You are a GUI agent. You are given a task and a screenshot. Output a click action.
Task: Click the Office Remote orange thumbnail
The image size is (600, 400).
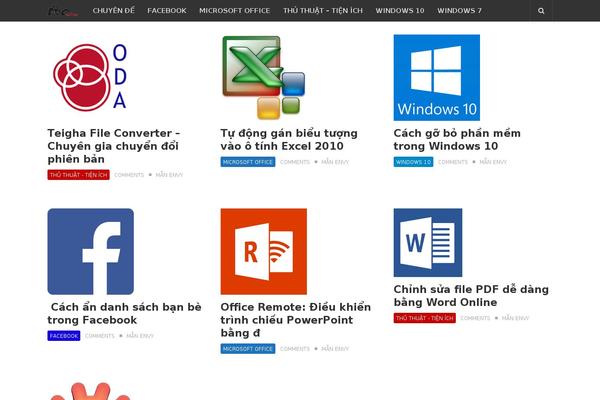coord(264,251)
